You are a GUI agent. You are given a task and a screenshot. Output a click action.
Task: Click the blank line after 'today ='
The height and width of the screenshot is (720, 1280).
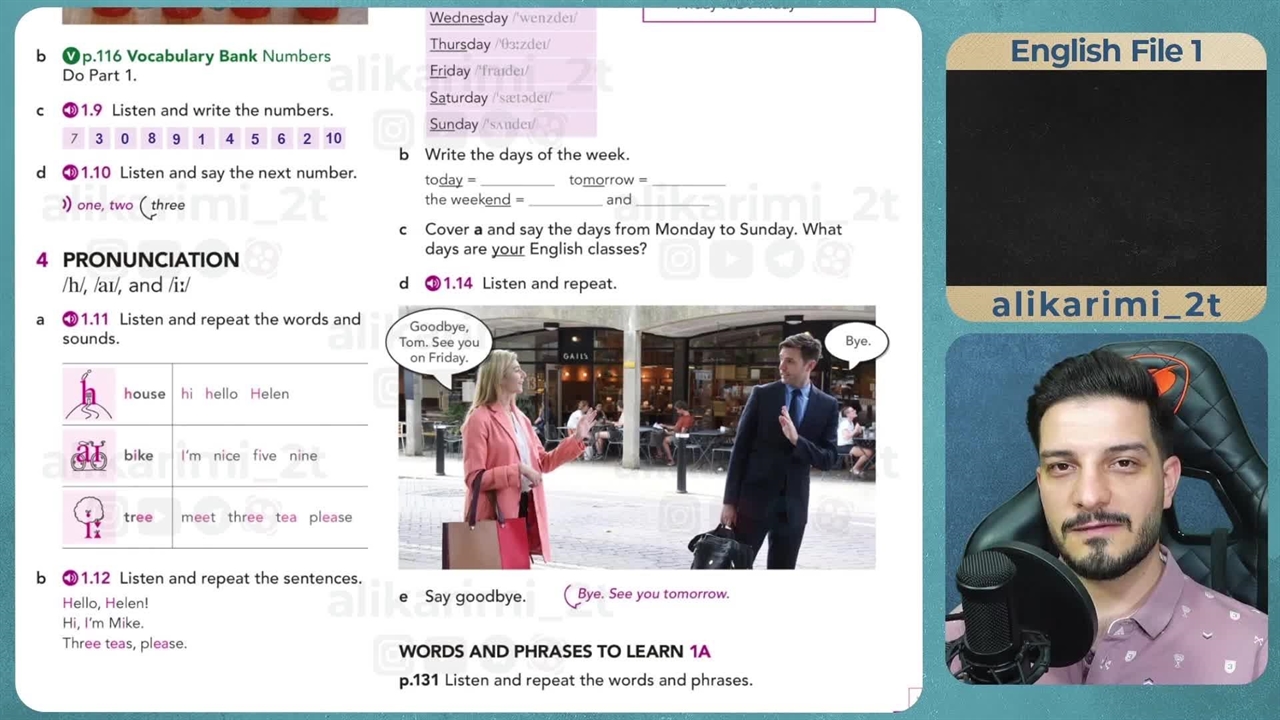click(x=517, y=183)
